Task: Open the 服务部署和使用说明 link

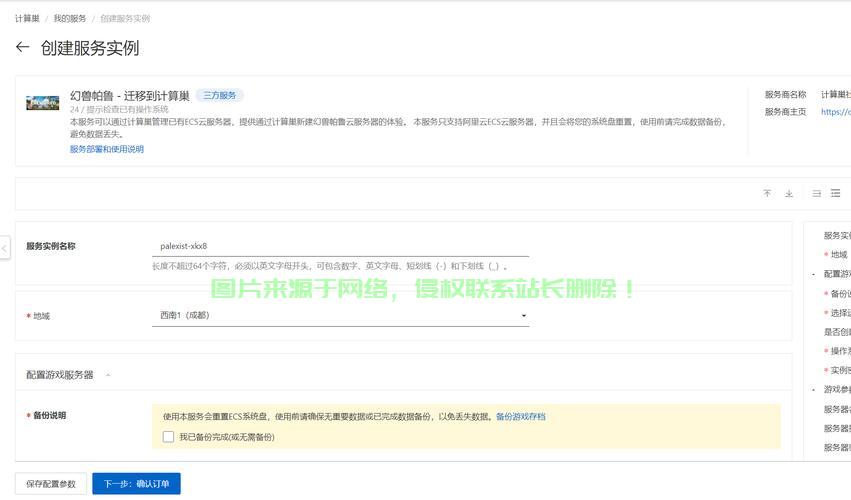Action: pyautogui.click(x=106, y=149)
